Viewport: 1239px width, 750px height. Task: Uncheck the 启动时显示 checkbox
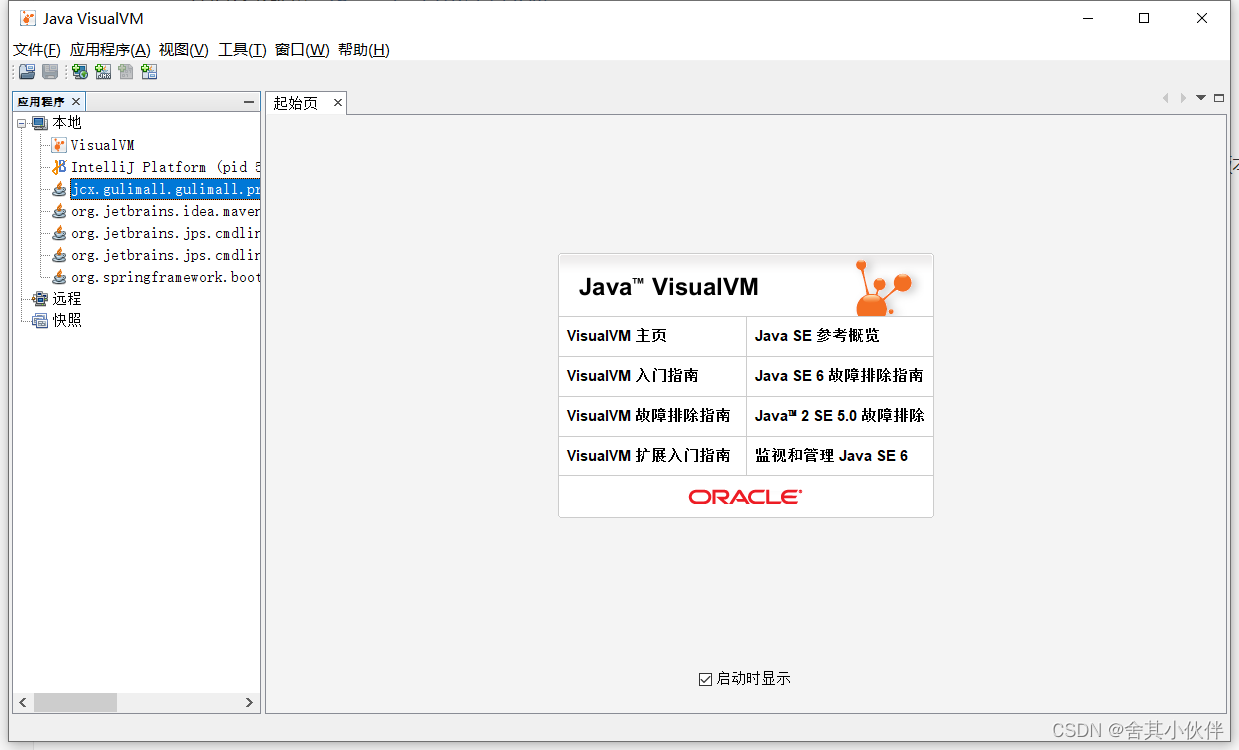705,679
